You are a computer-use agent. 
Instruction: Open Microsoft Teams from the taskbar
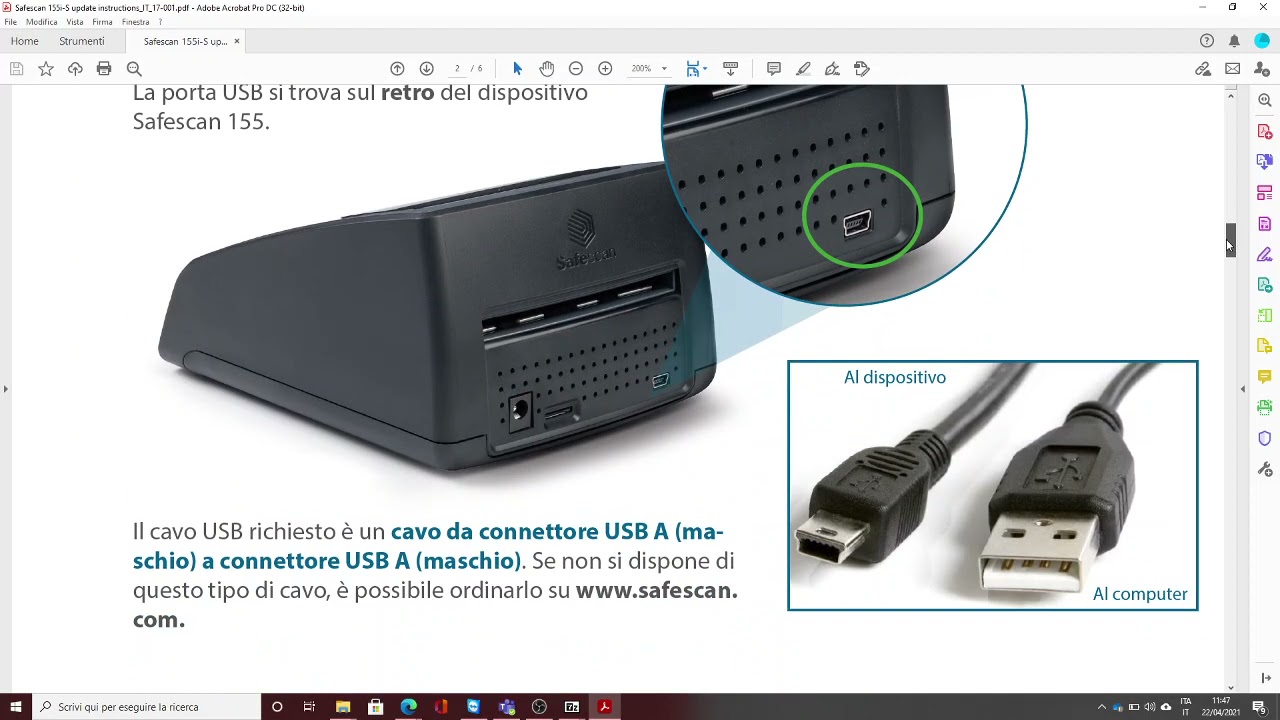pos(507,707)
